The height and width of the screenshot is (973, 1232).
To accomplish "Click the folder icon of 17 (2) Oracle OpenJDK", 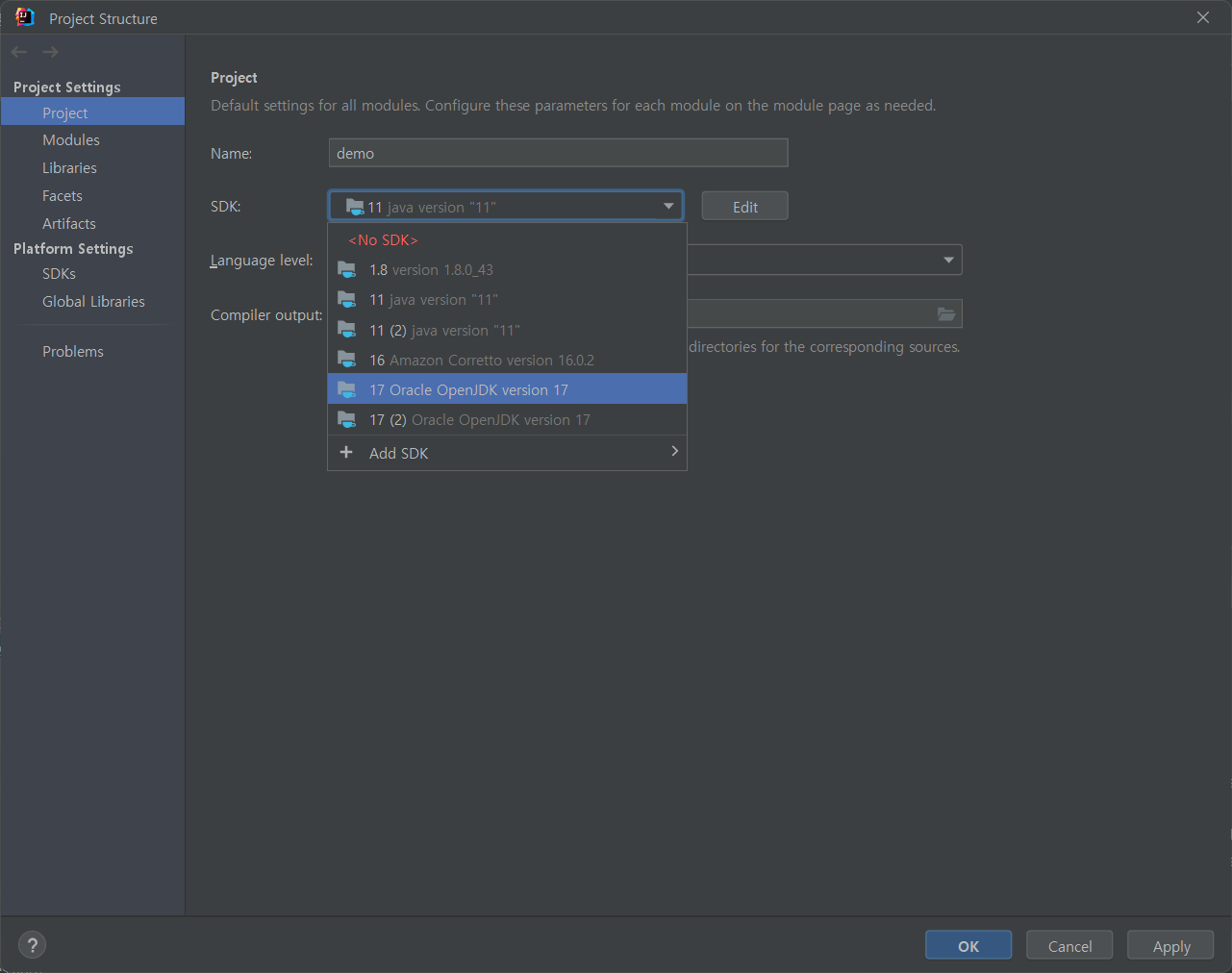I will (347, 419).
